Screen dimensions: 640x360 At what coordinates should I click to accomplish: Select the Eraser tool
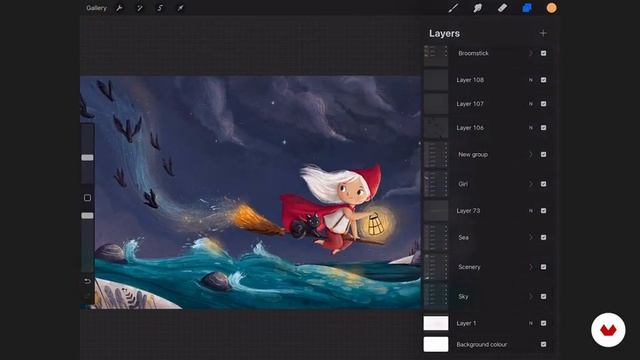click(x=502, y=8)
